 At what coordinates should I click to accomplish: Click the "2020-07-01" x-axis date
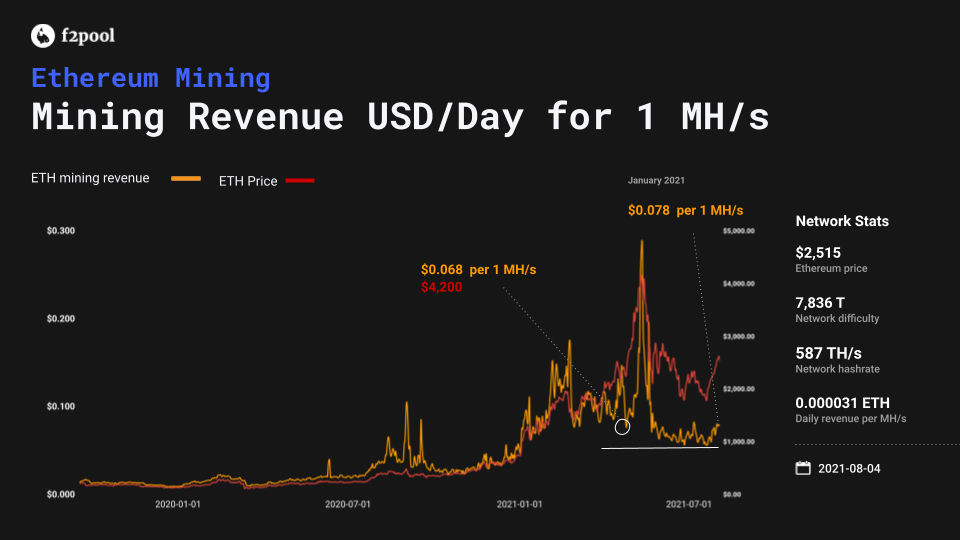348,504
